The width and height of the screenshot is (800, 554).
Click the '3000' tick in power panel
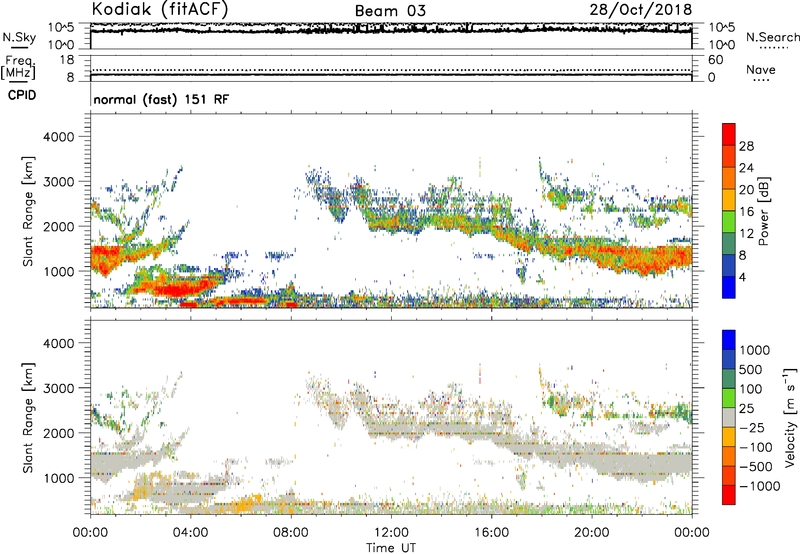click(x=58, y=182)
